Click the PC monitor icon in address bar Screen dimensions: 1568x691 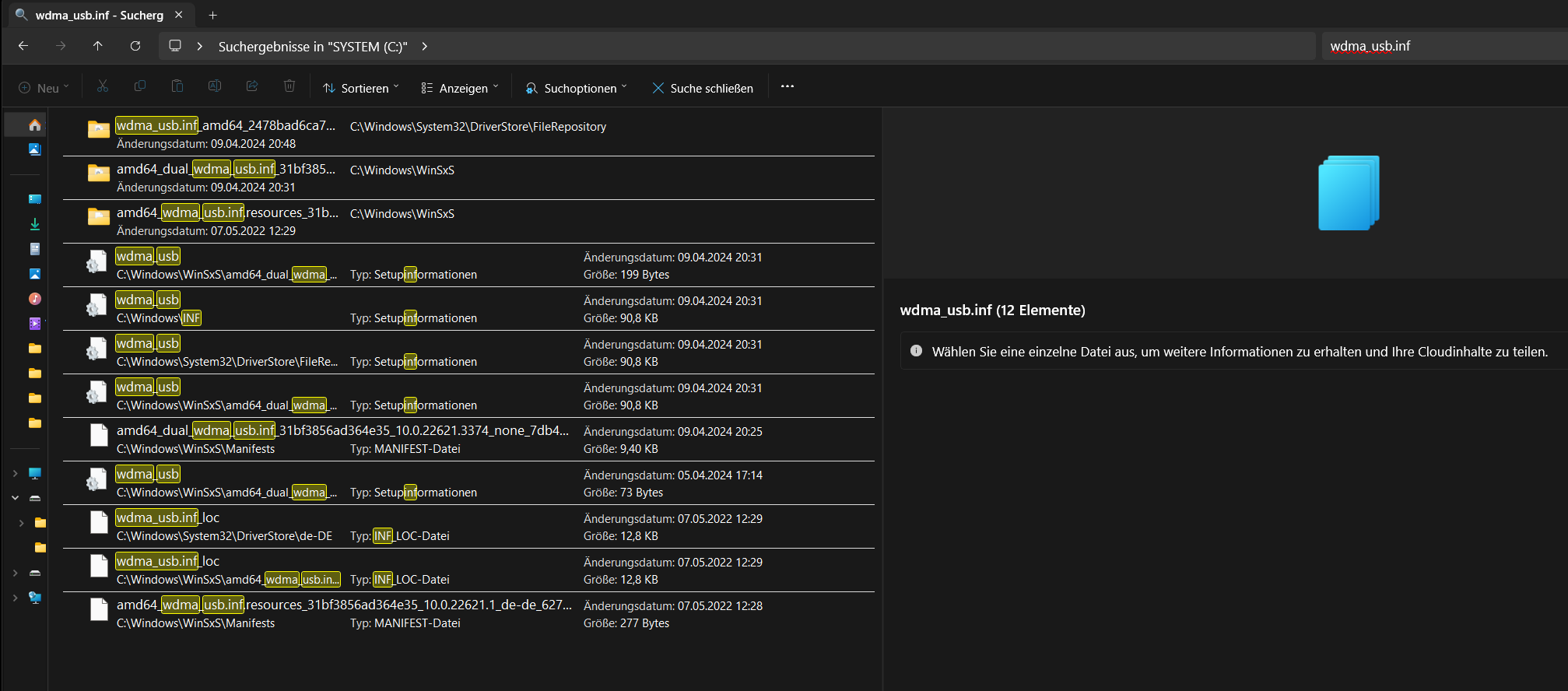tap(175, 46)
